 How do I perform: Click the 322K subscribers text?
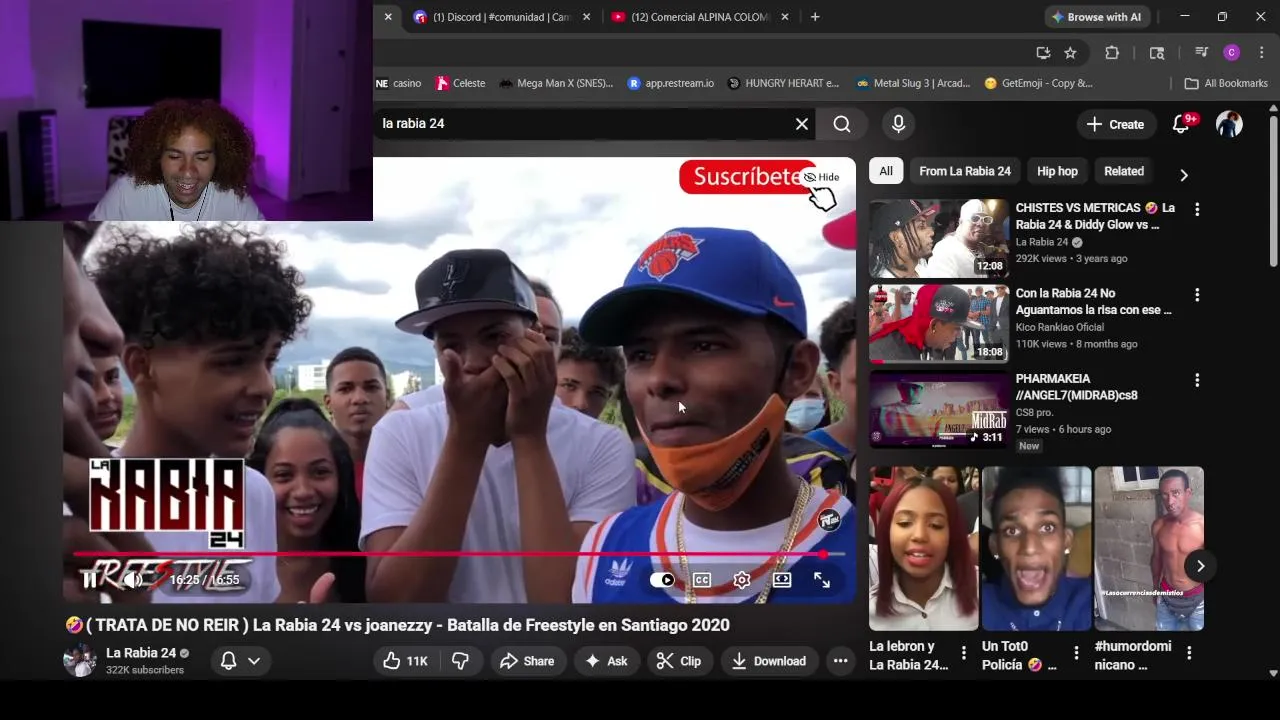[x=145, y=670]
